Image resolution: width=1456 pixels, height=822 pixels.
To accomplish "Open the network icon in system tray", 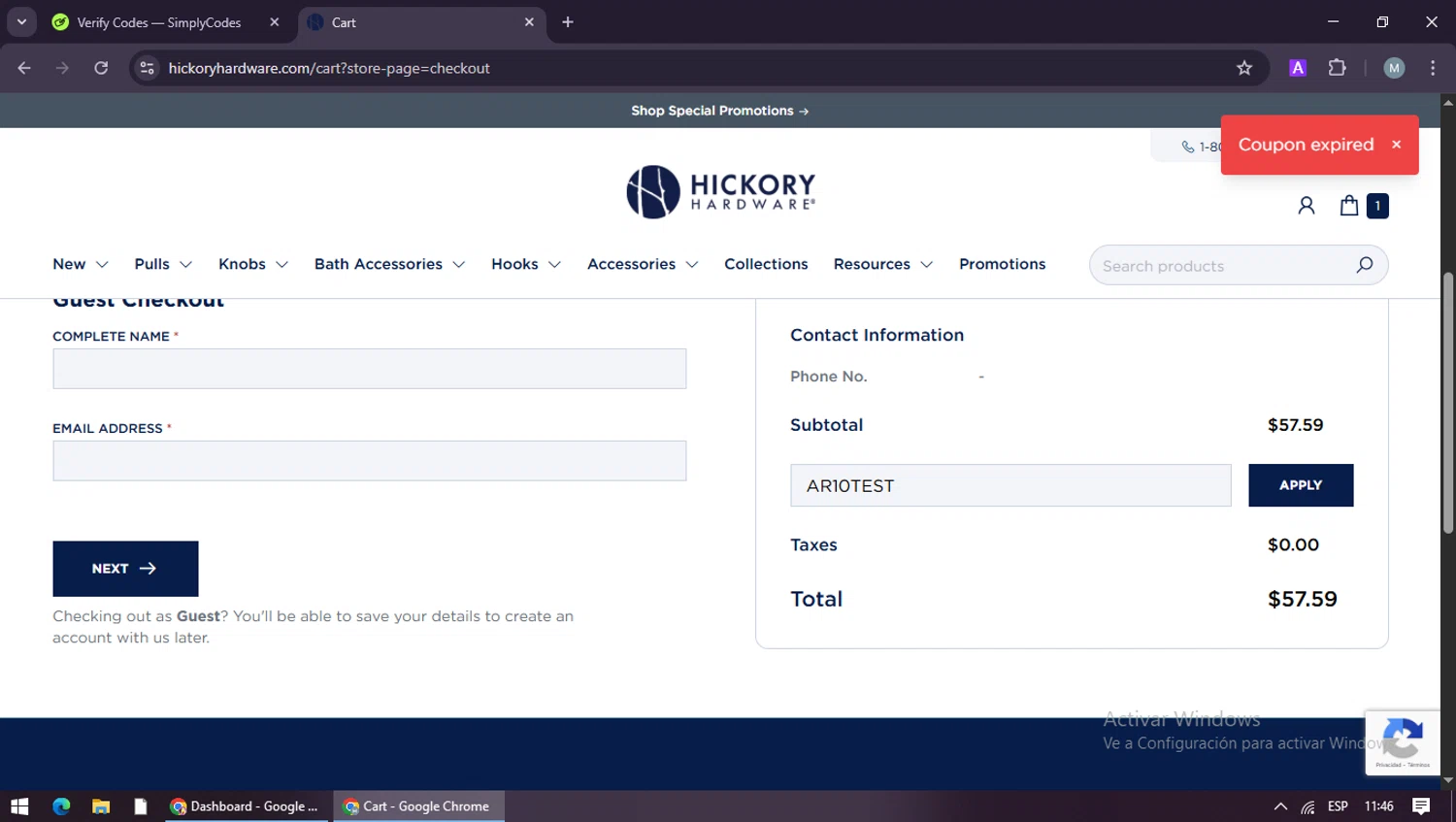I will click(x=1308, y=806).
